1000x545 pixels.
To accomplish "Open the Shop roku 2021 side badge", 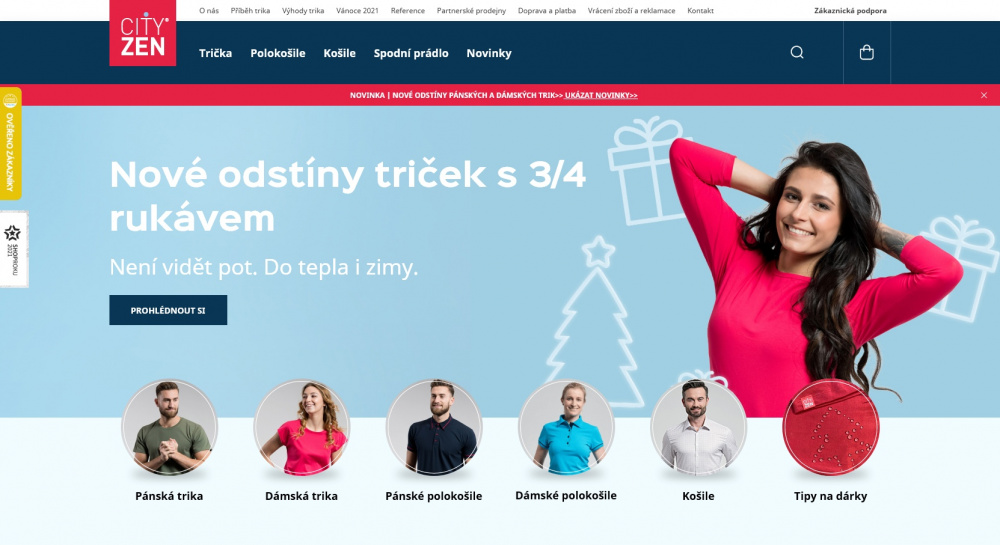I will (13, 249).
